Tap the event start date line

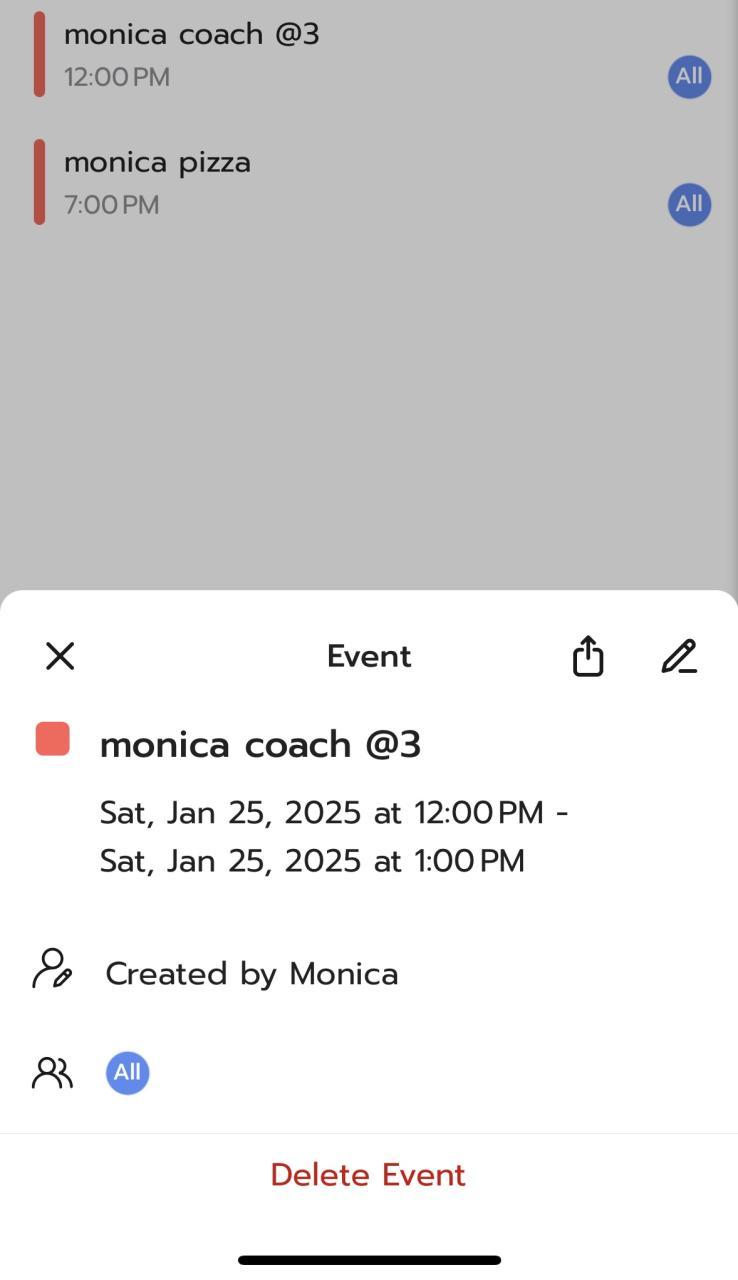coord(334,813)
